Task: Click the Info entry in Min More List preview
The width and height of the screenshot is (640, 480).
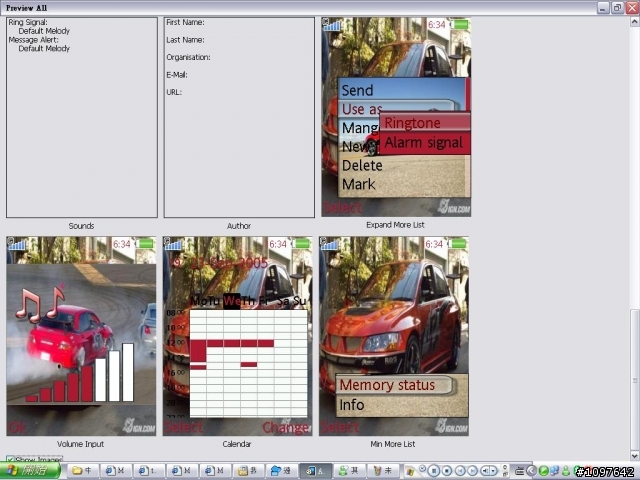Action: click(x=351, y=405)
